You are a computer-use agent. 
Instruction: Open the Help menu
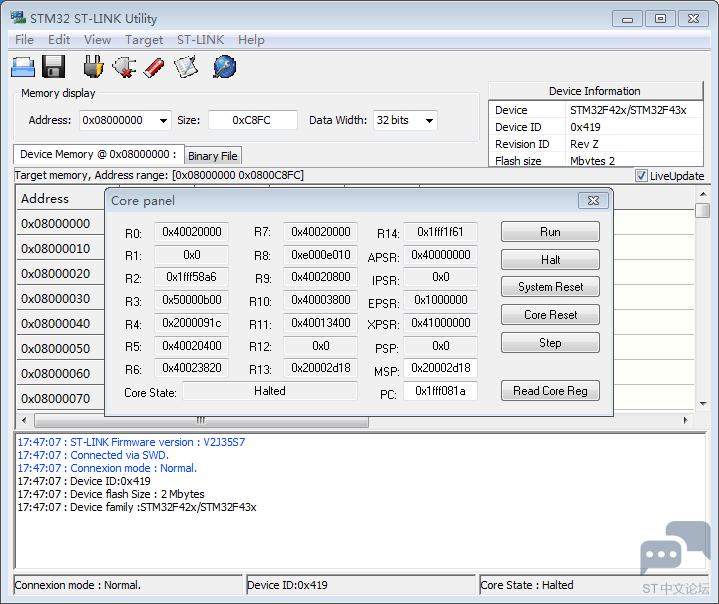pos(251,40)
